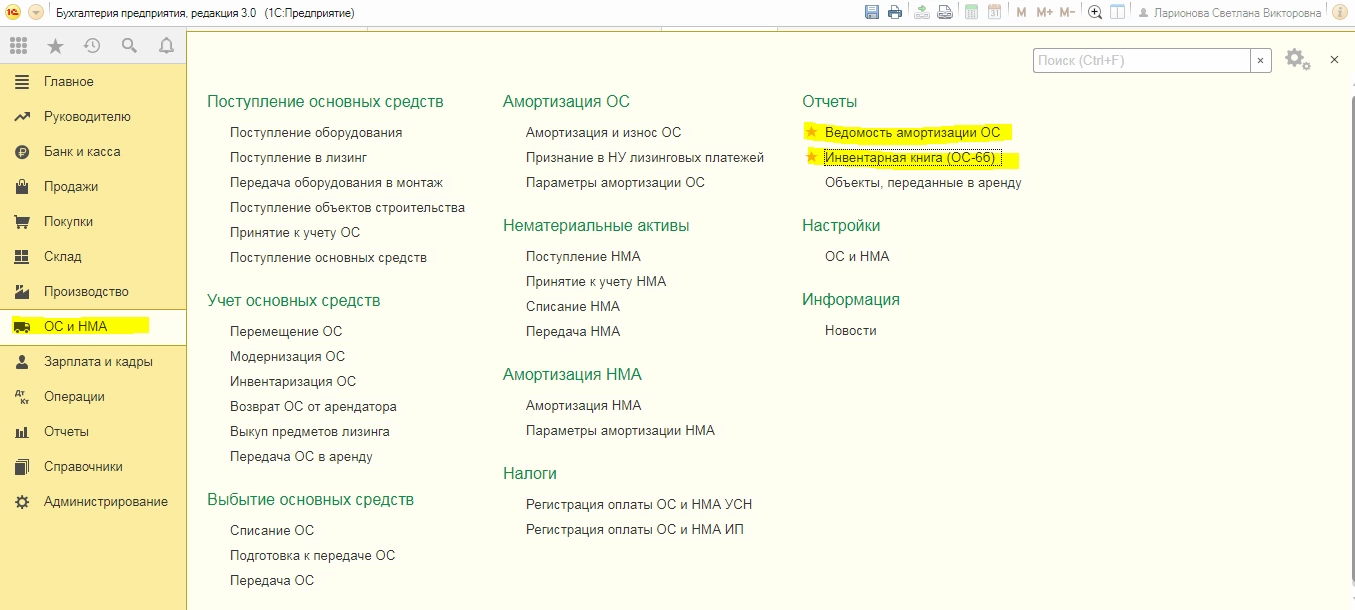Open the History clock icon

[92, 46]
